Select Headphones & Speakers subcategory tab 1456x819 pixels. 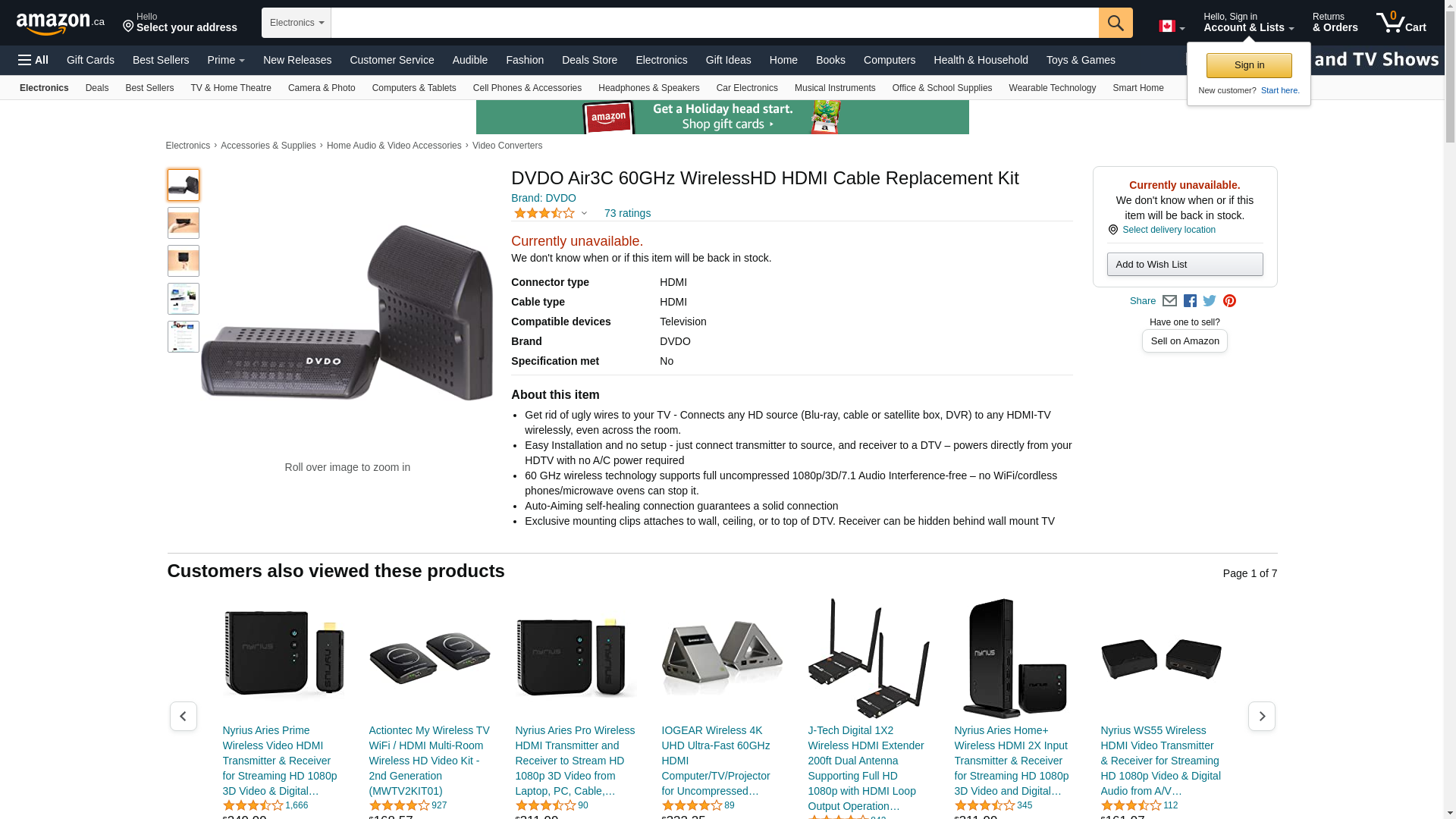(x=649, y=88)
